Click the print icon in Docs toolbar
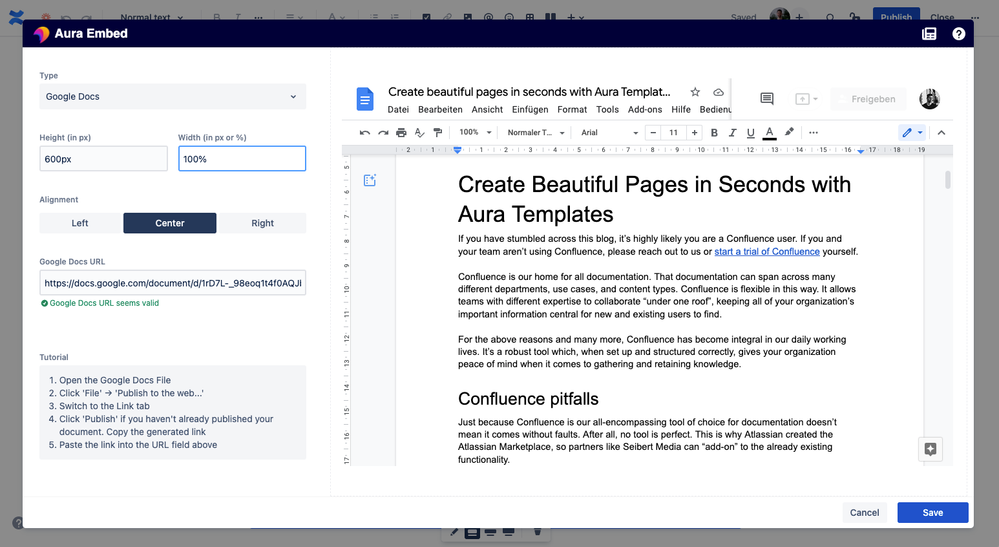Screen dimensions: 999x547 pyautogui.click(x=401, y=132)
